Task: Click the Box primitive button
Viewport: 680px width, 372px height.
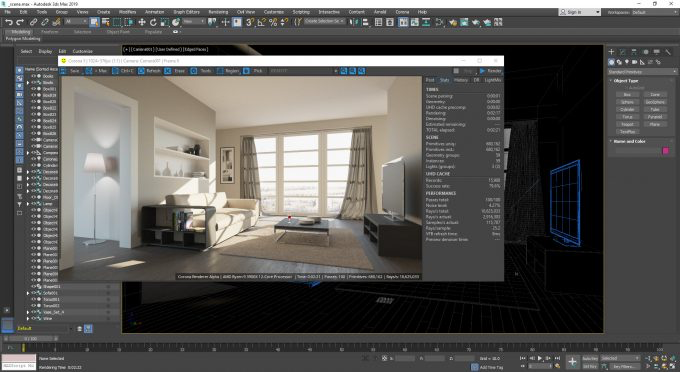Action: (627, 95)
